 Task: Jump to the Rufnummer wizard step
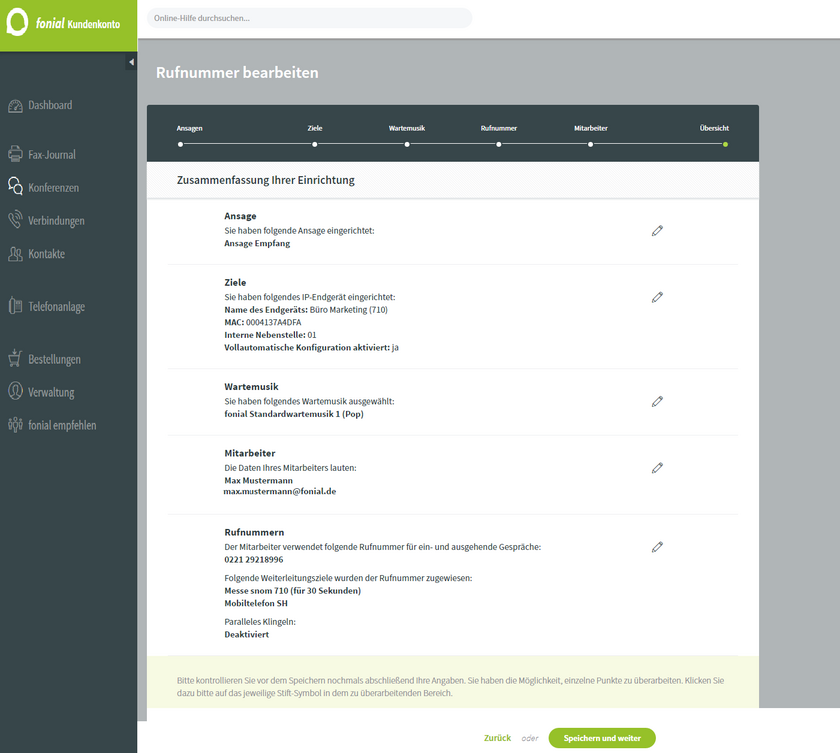click(x=499, y=128)
